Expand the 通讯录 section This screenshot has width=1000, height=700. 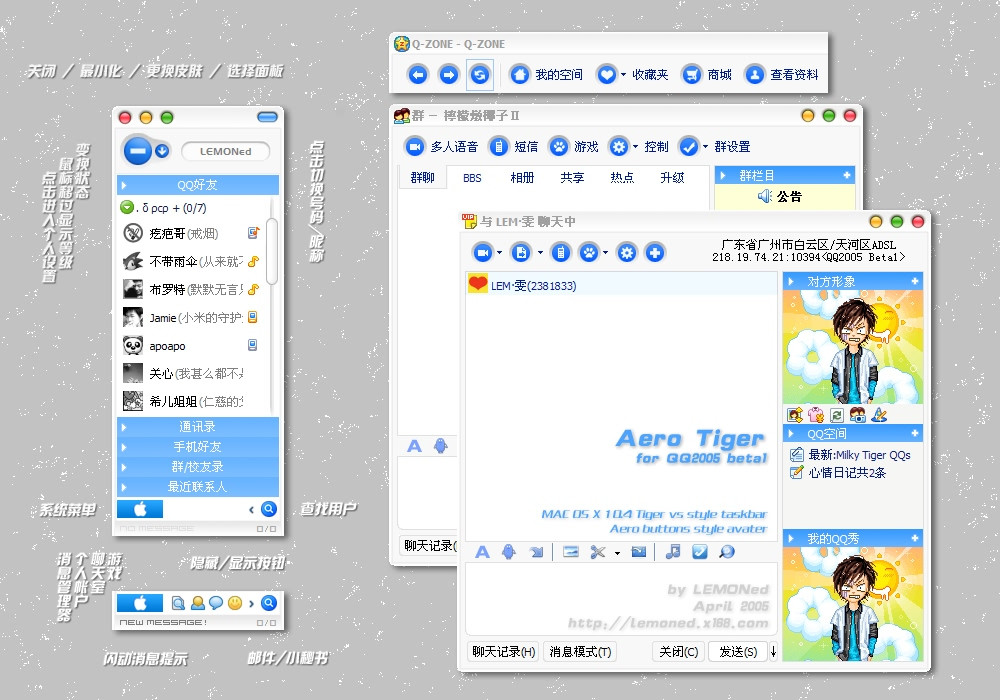point(198,427)
